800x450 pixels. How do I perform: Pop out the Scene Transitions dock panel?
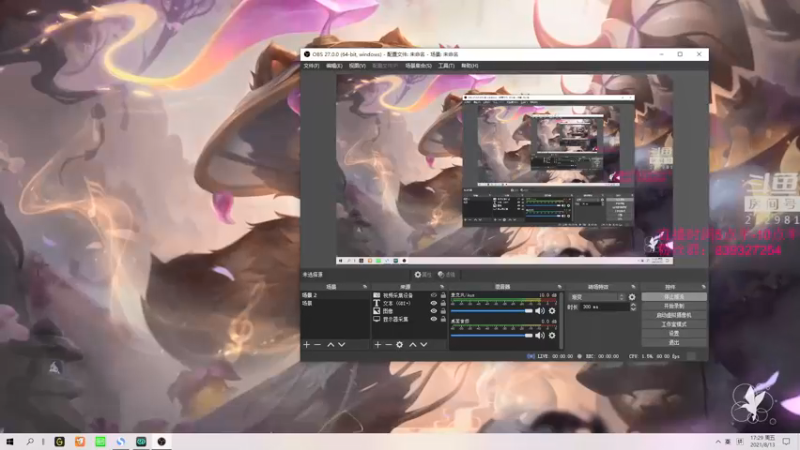[633, 287]
